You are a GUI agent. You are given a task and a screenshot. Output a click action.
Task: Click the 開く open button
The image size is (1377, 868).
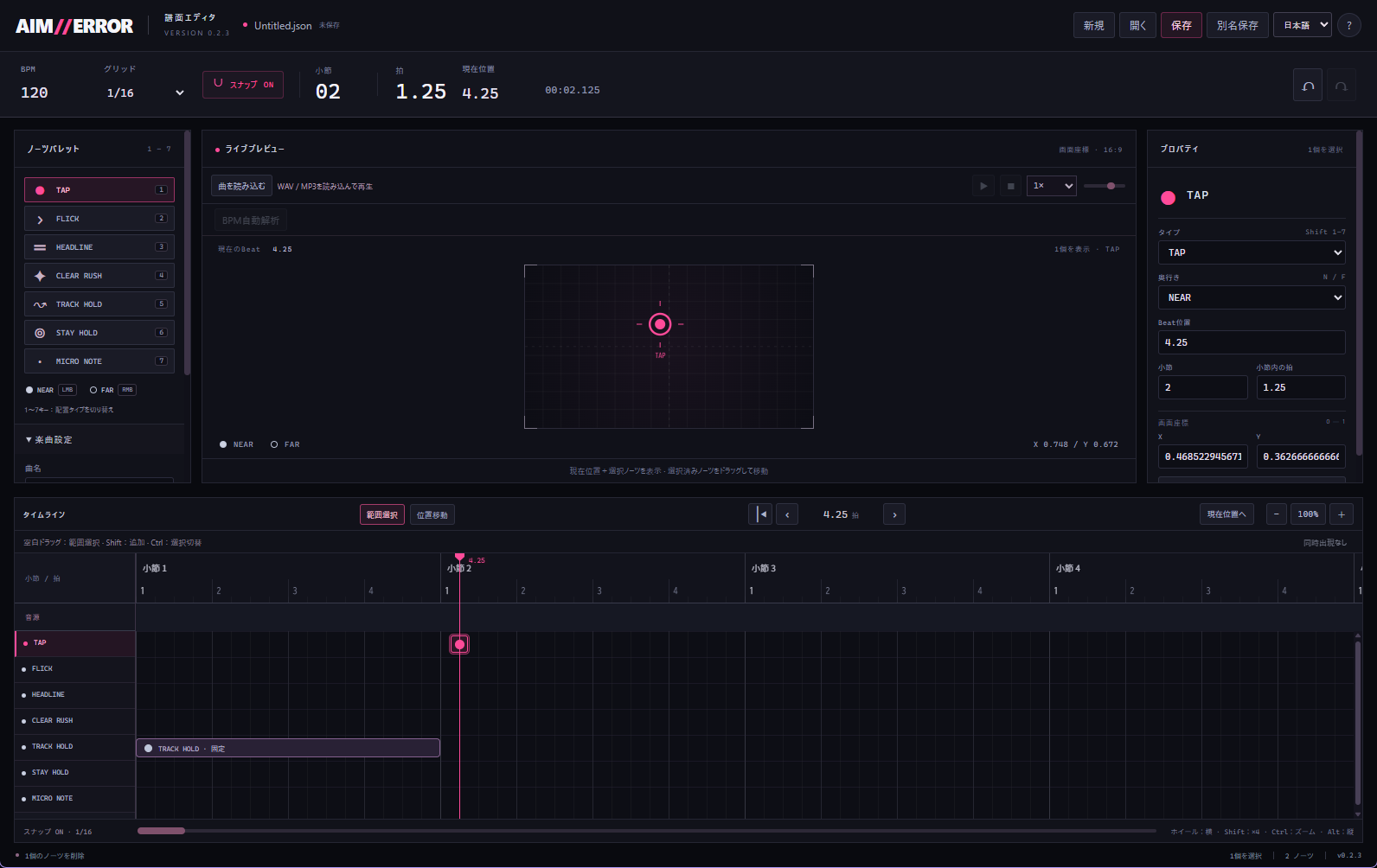1137,25
